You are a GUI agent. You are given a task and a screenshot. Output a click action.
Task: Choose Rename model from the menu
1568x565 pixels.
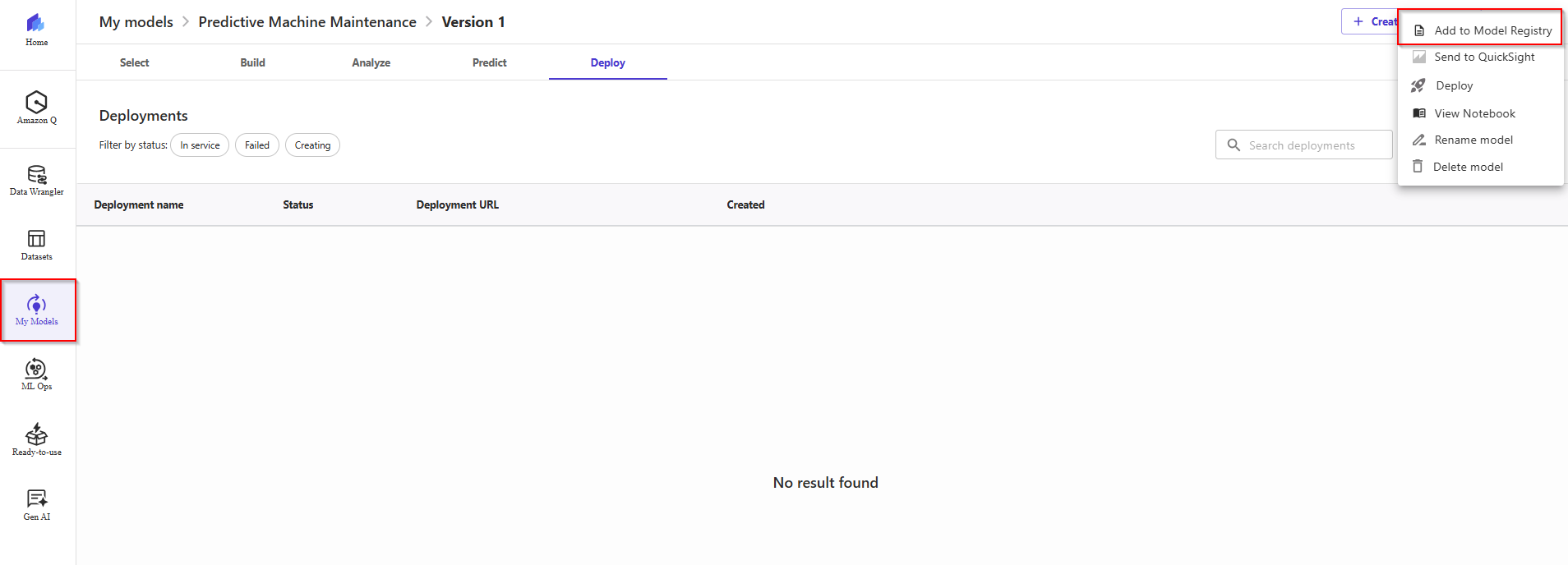(1480, 140)
